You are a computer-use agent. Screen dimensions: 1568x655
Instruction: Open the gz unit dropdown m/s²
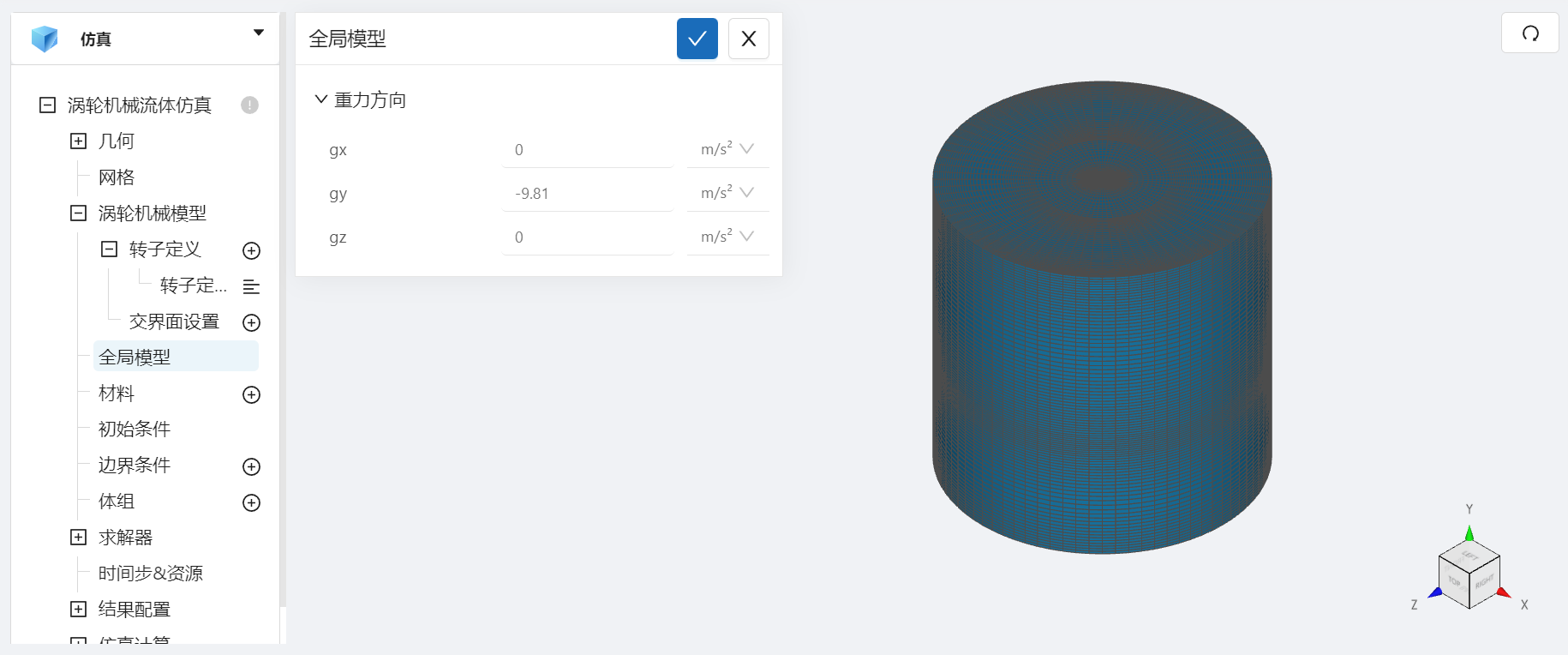pyautogui.click(x=728, y=237)
